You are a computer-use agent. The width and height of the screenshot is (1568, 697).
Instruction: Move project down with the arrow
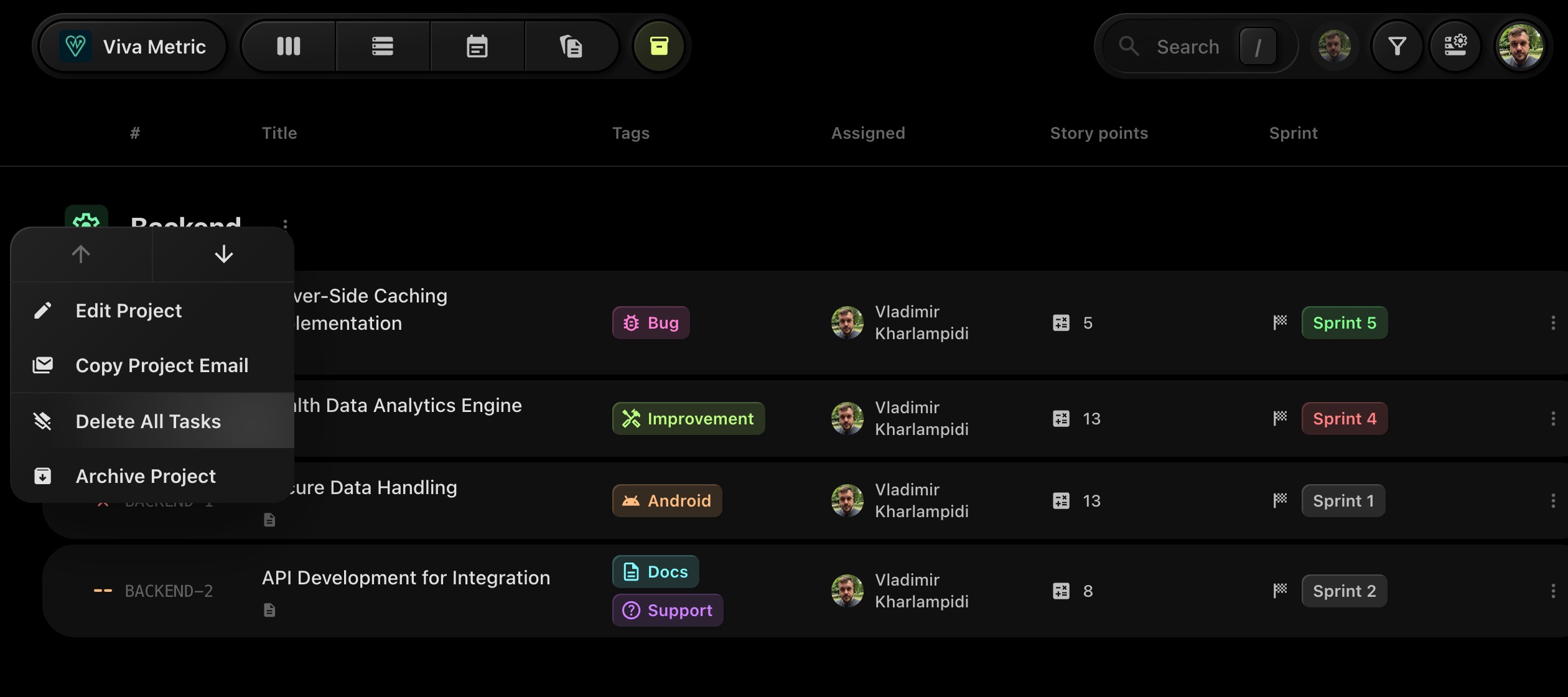pyautogui.click(x=223, y=254)
